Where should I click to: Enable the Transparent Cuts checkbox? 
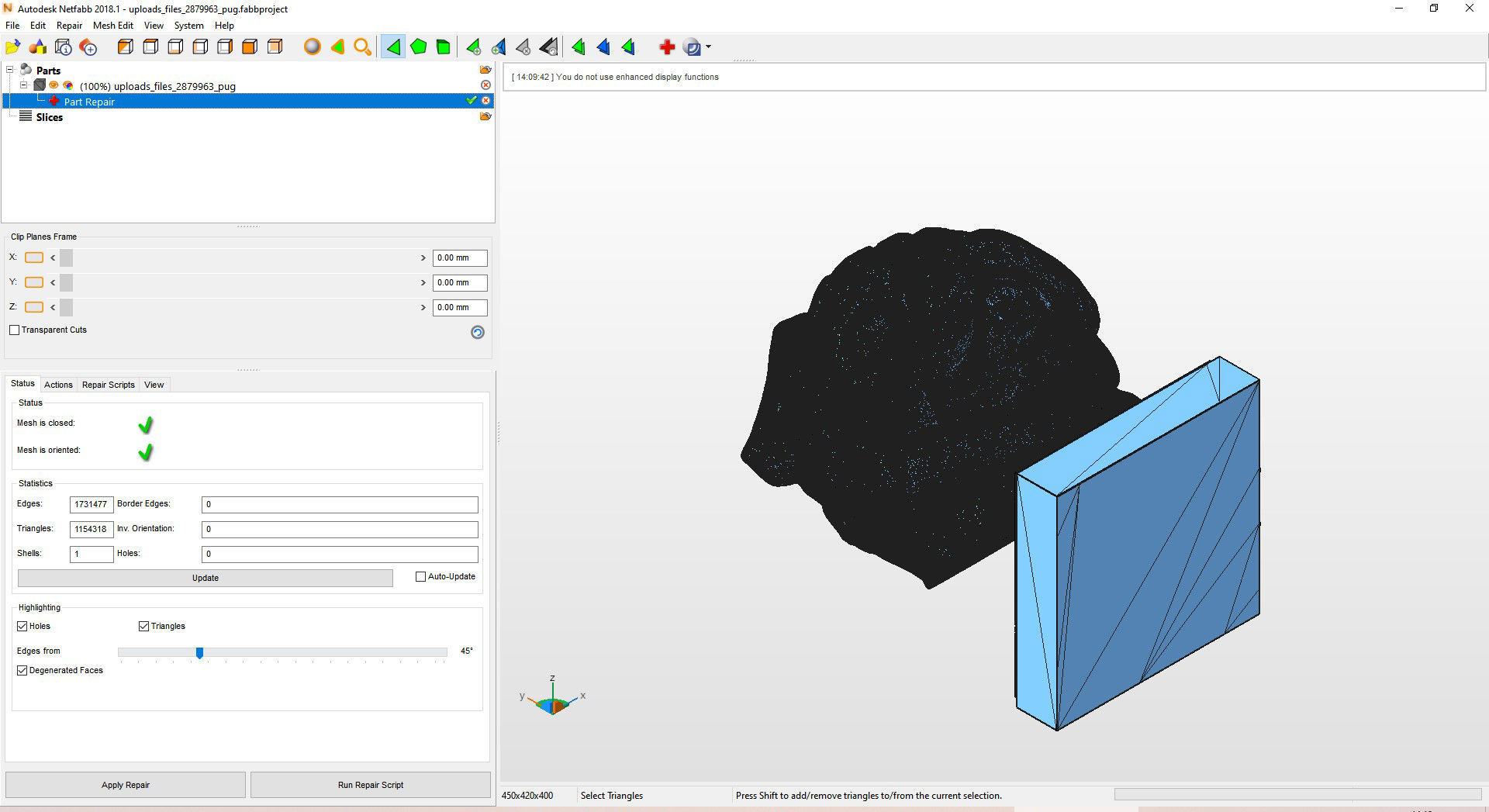click(x=15, y=330)
